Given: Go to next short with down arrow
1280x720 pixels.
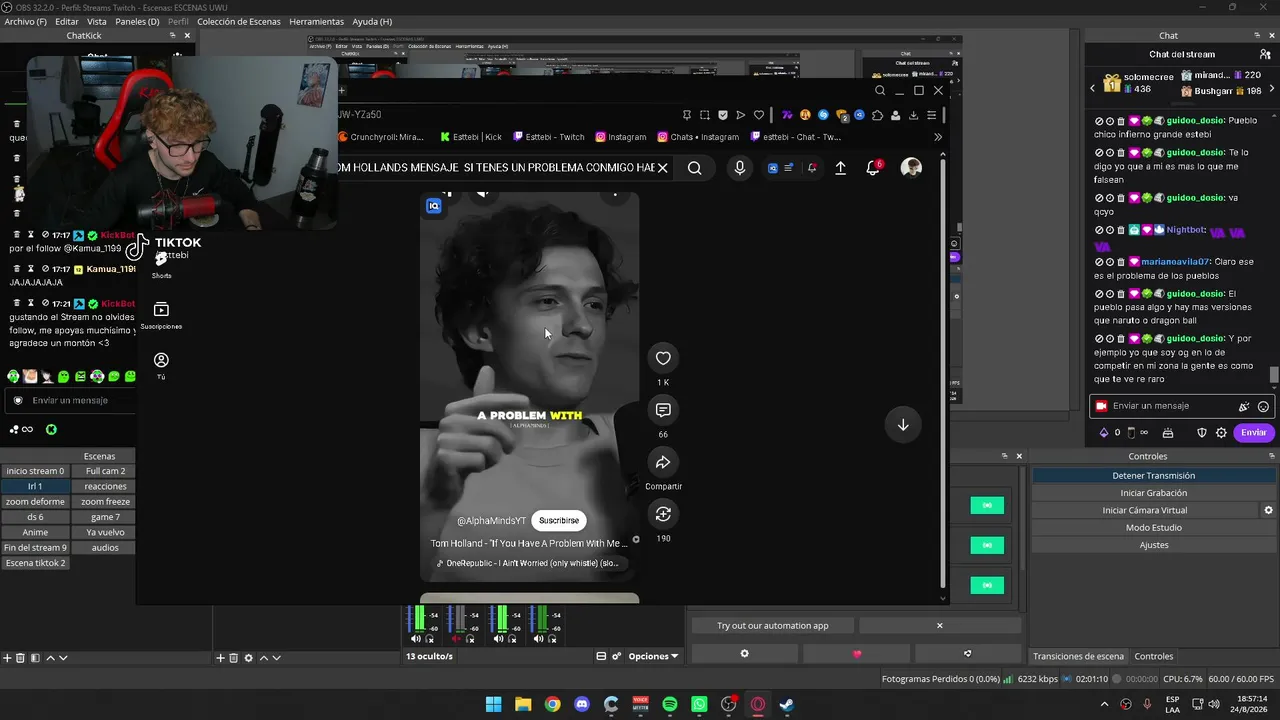Looking at the screenshot, I should click(x=902, y=425).
